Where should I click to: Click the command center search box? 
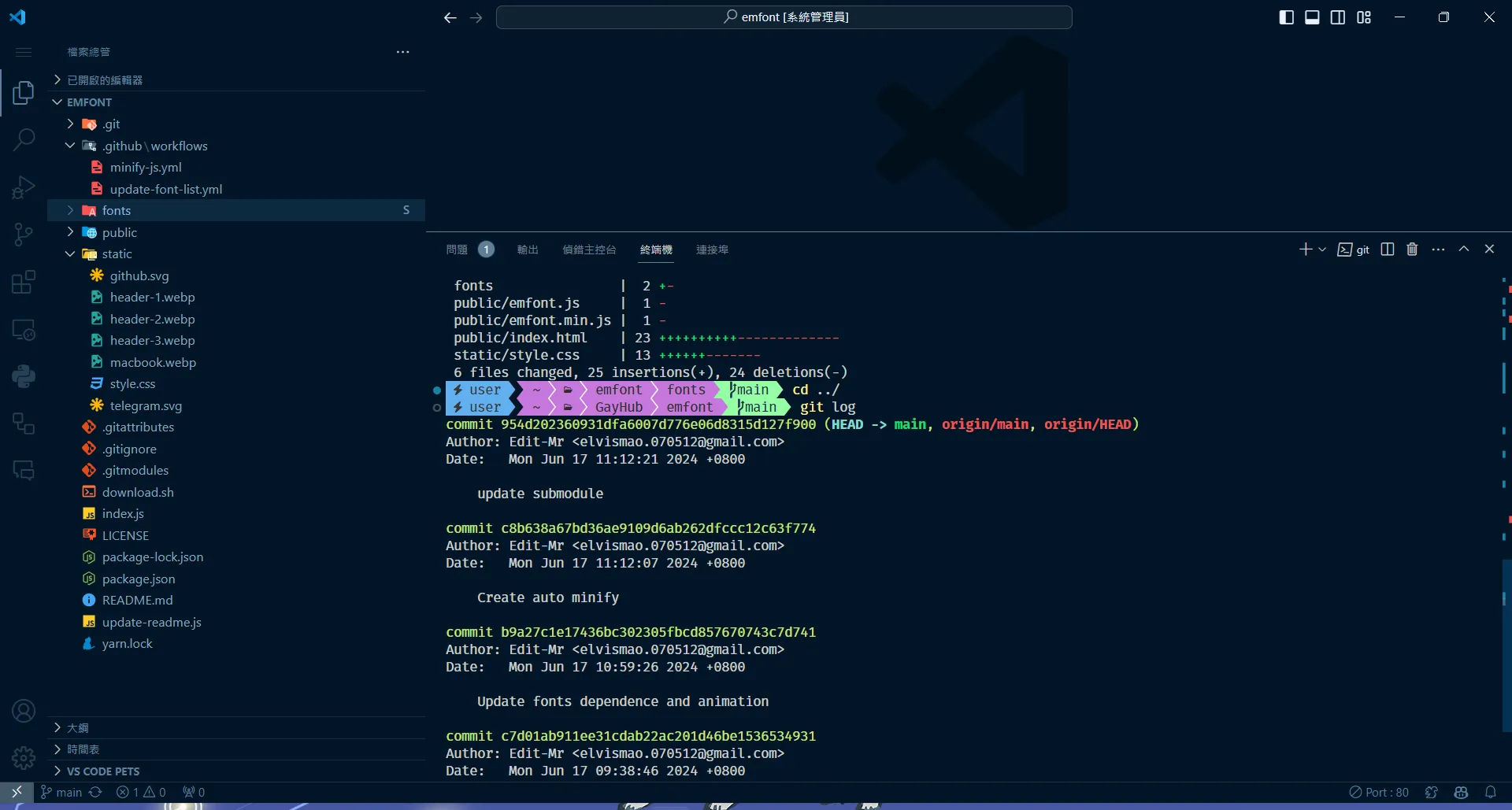pos(784,17)
